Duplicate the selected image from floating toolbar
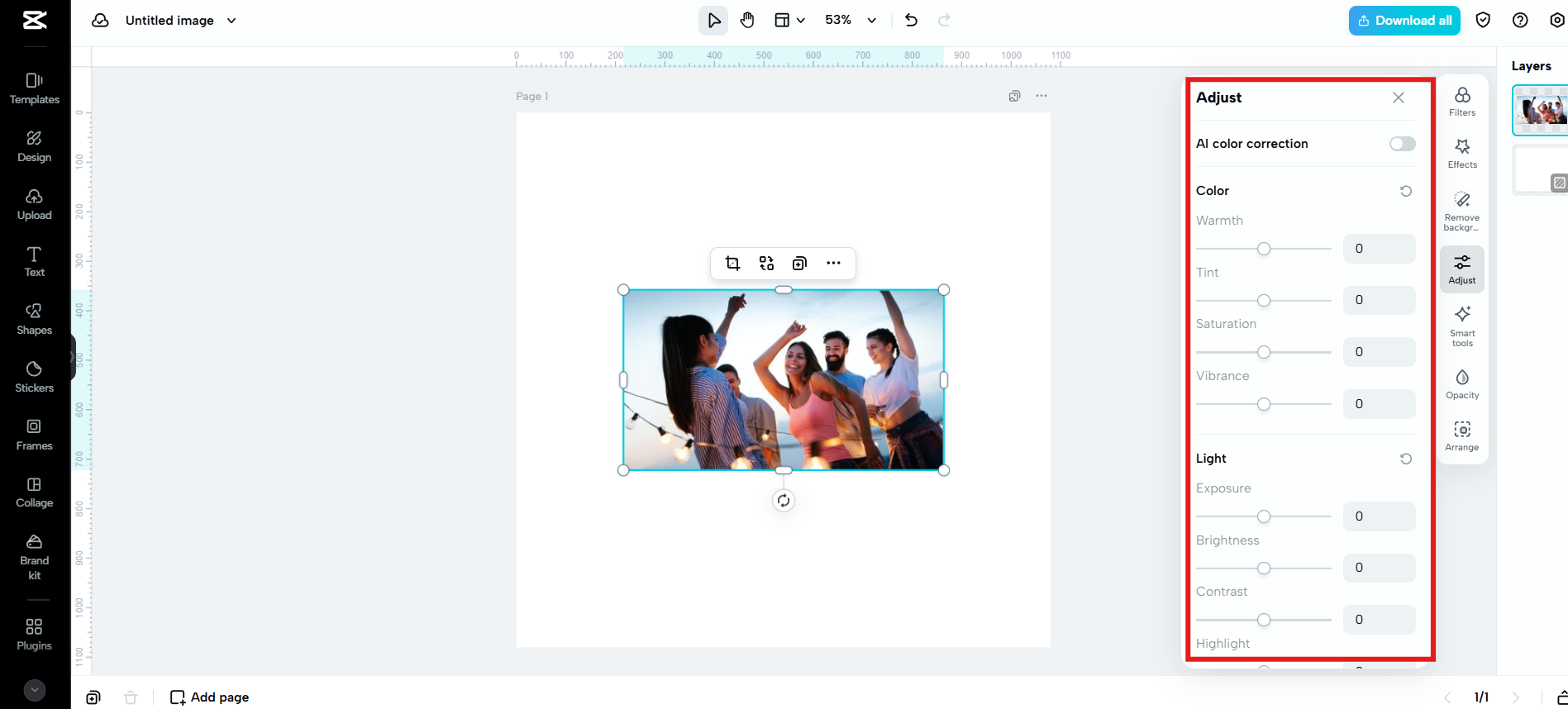 (799, 264)
